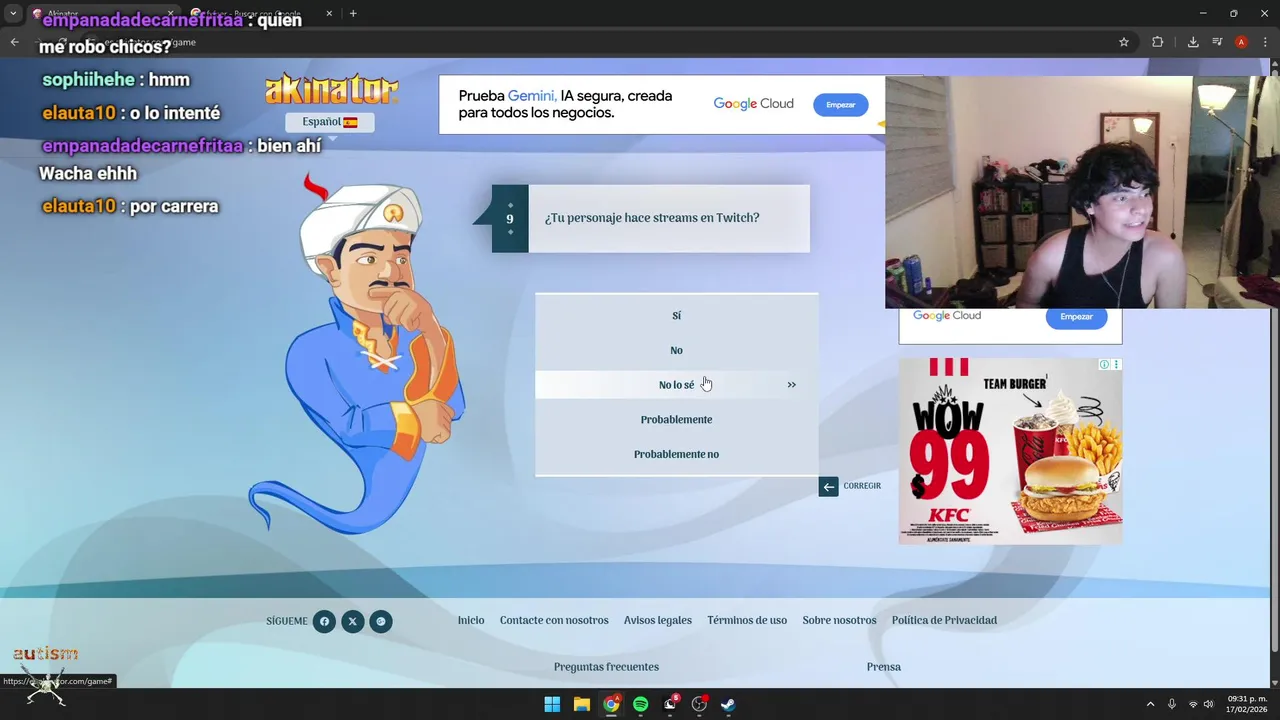The image size is (1280, 720).
Task: Open OBS Studio from the taskbar
Action: pyautogui.click(x=699, y=704)
